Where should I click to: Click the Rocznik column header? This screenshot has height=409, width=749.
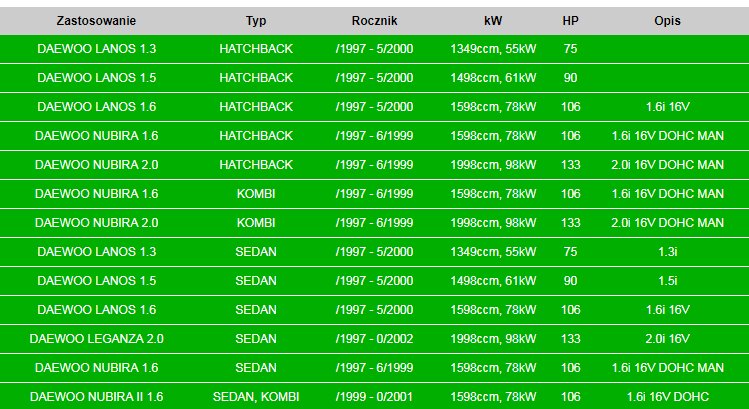[375, 20]
